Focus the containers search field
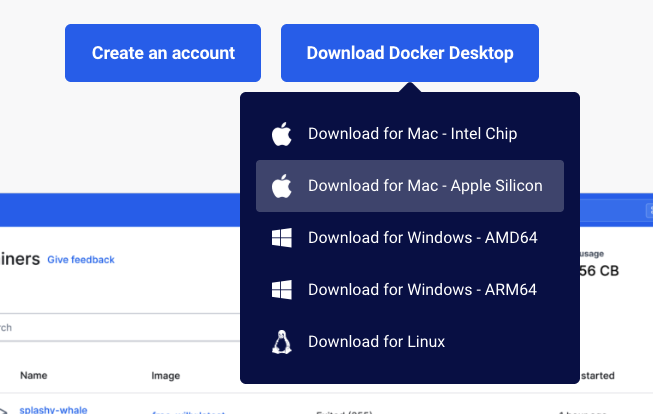 [120, 327]
